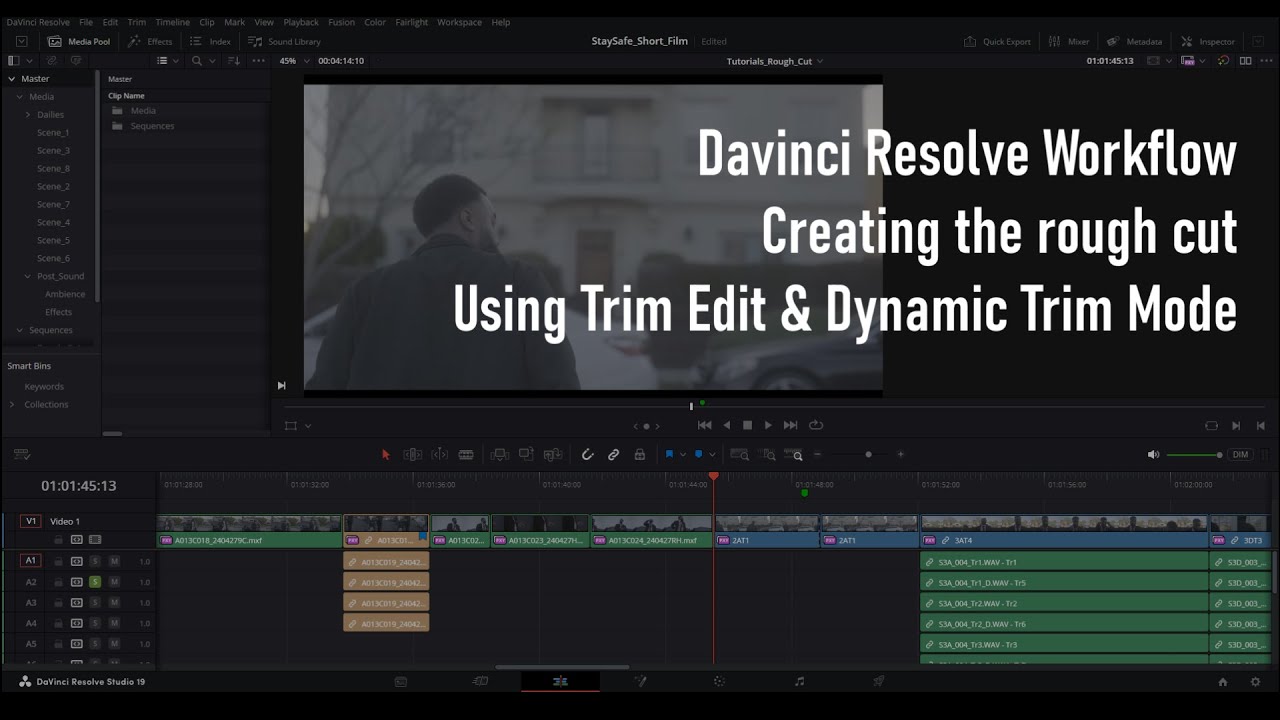Solo audio track A2
Viewport: 1280px width, 720px height.
[x=95, y=582]
